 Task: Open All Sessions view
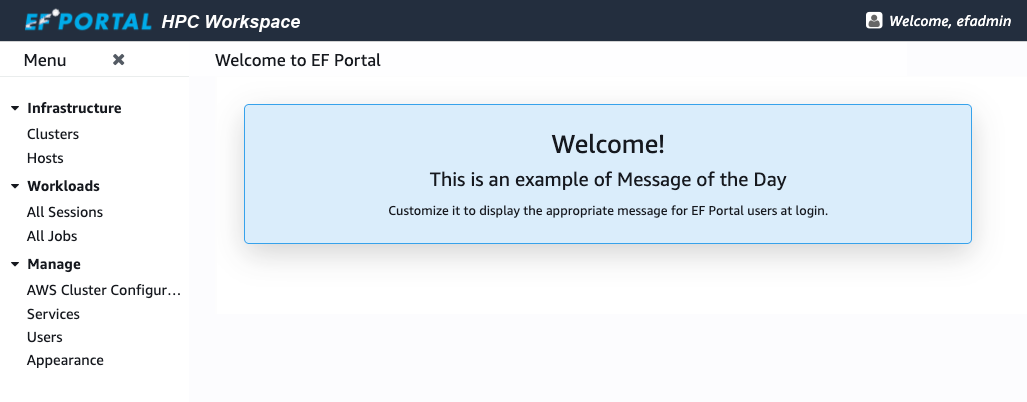65,212
